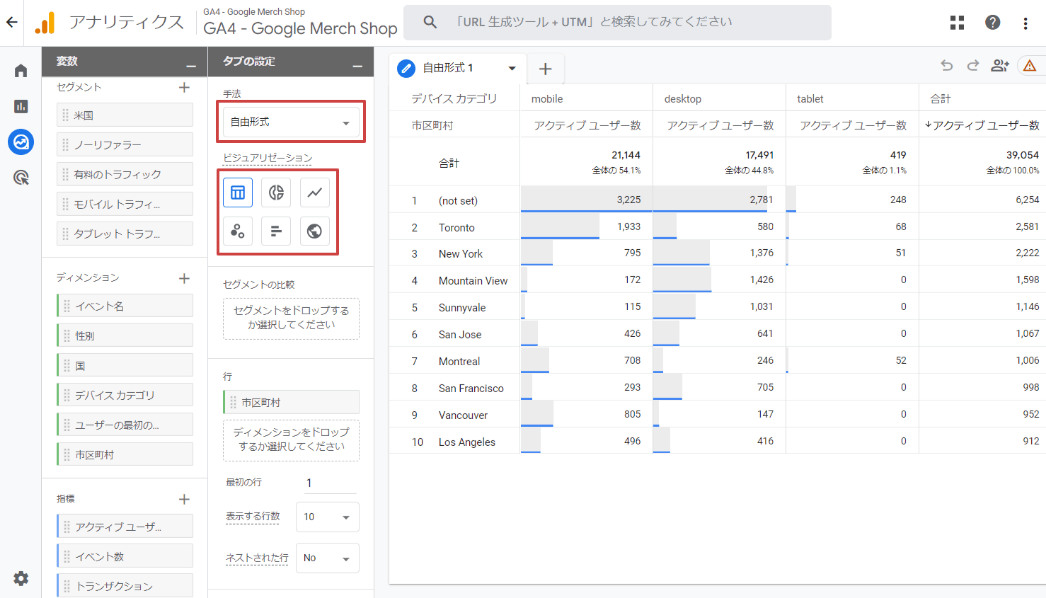Select the 有料のトラフィック segment
Image resolution: width=1046 pixels, height=598 pixels.
[x=125, y=174]
